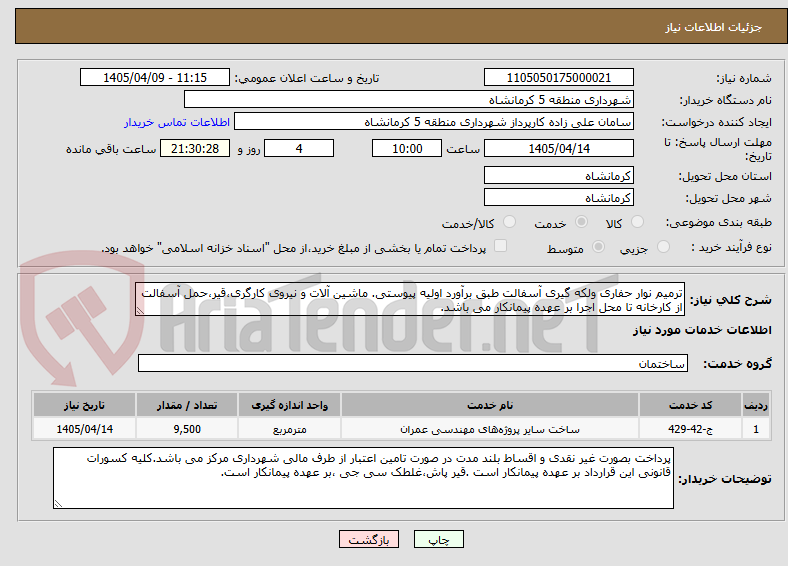Click the واحد اندازه گیری column header
This screenshot has height=566, width=788.
tap(289, 405)
